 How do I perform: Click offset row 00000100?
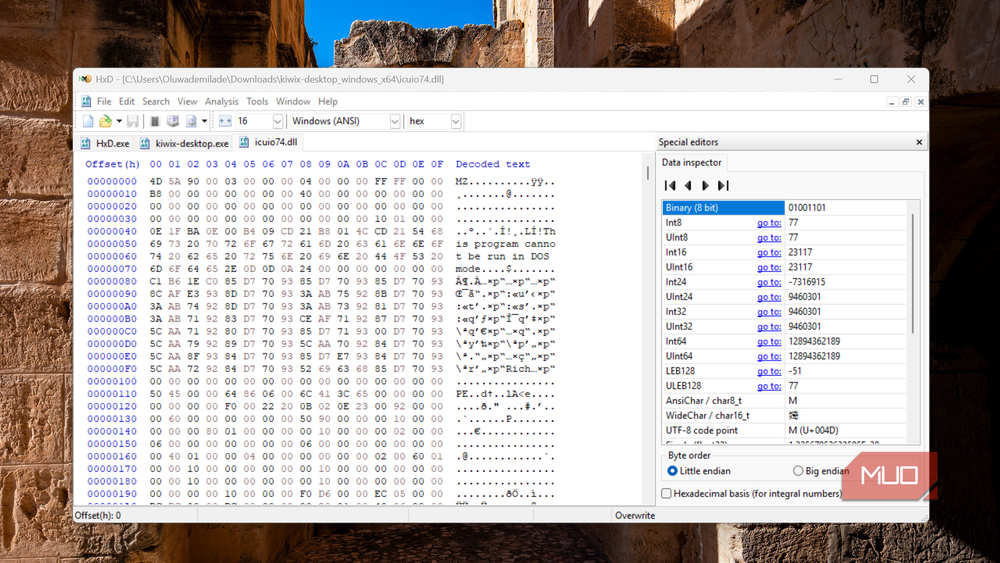pyautogui.click(x=112, y=381)
